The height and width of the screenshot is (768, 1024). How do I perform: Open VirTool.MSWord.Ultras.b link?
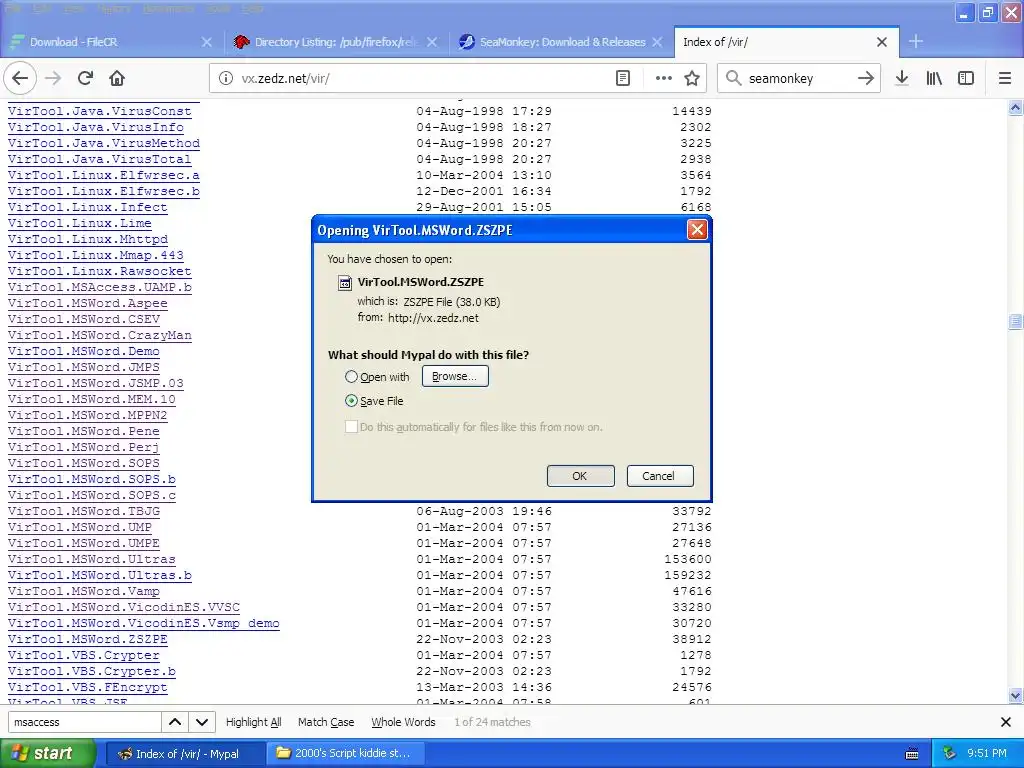click(x=99, y=575)
